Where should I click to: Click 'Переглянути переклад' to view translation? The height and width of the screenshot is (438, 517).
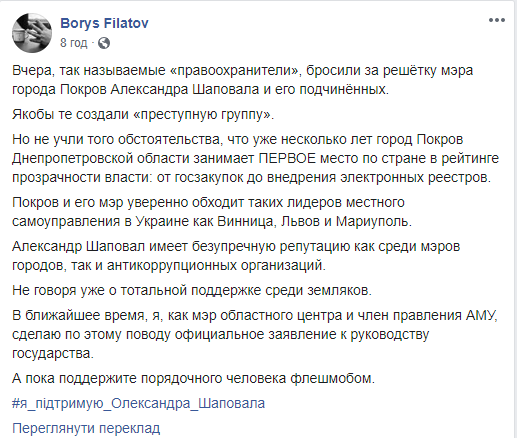tap(86, 428)
